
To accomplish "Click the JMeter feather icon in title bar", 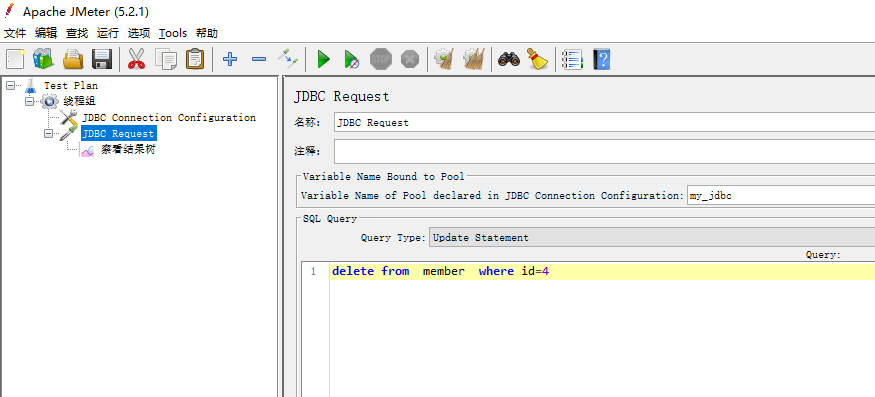I will (9, 11).
